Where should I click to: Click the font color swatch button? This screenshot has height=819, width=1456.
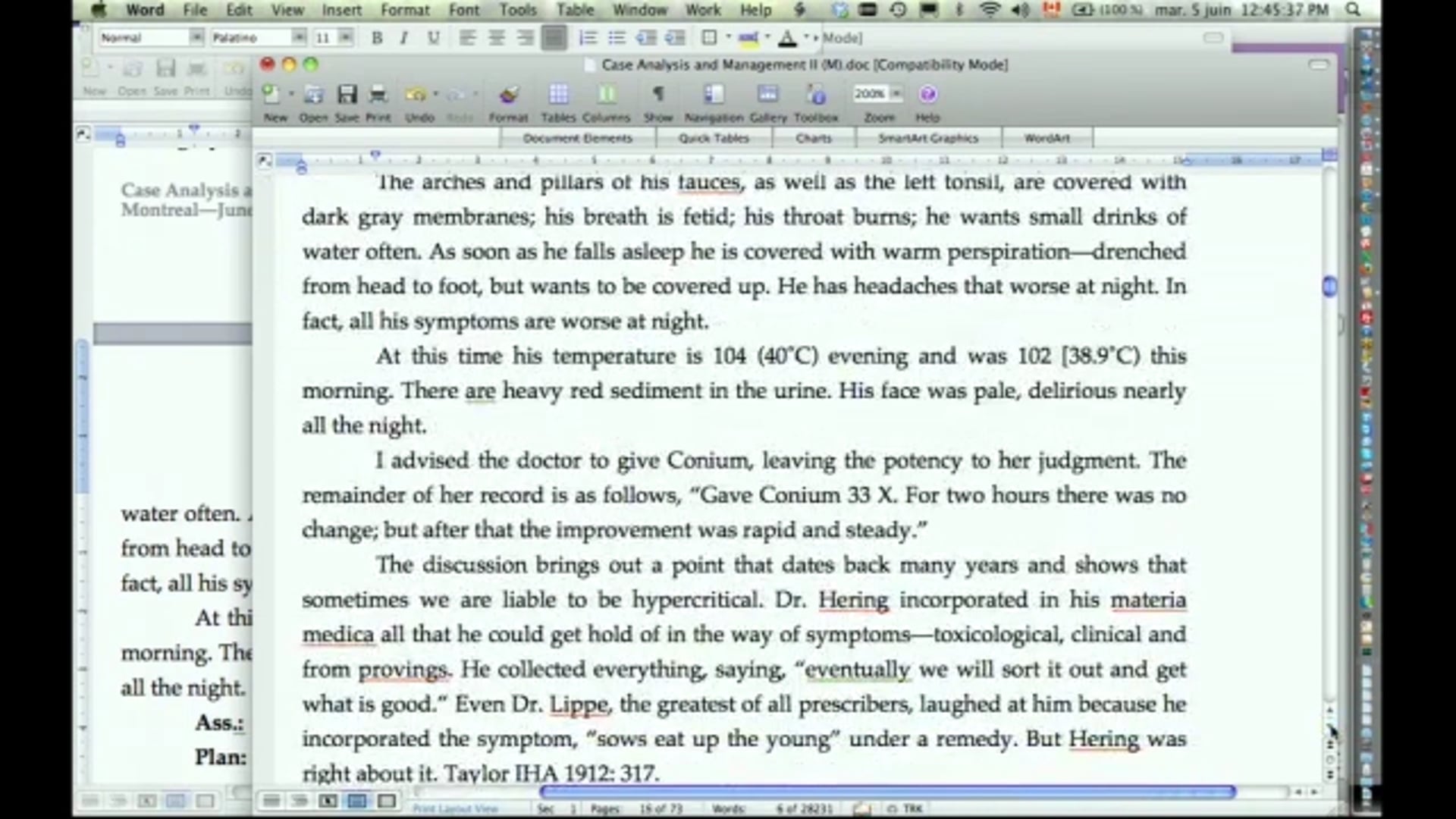788,38
